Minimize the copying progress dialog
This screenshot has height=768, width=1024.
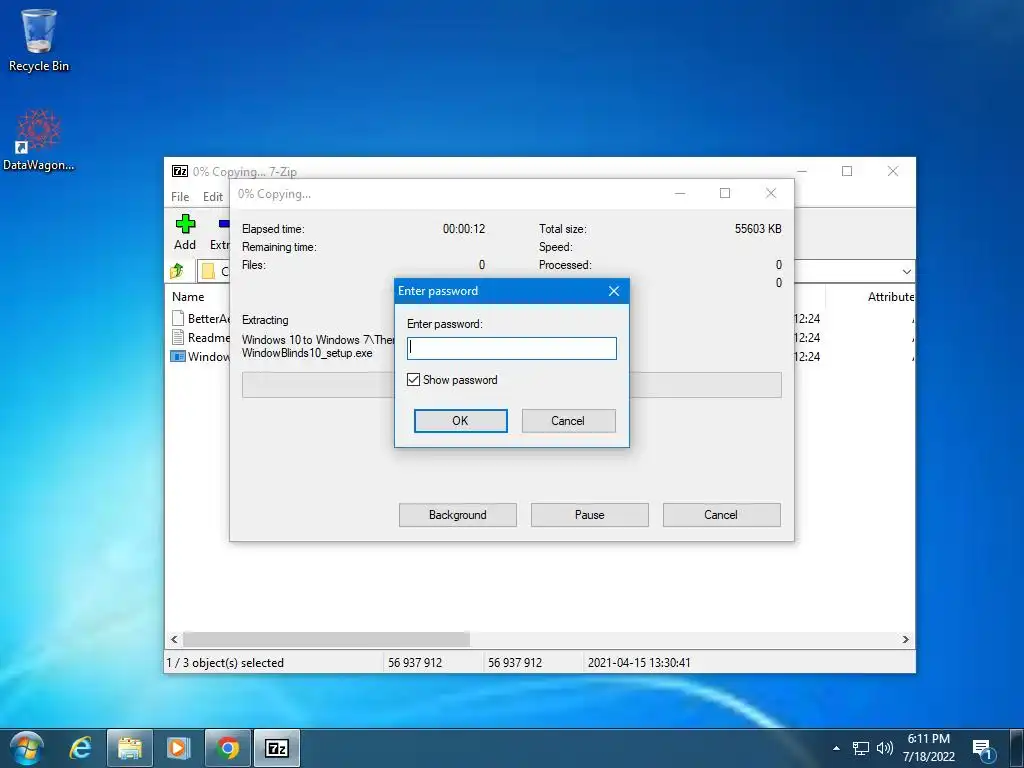click(x=680, y=193)
